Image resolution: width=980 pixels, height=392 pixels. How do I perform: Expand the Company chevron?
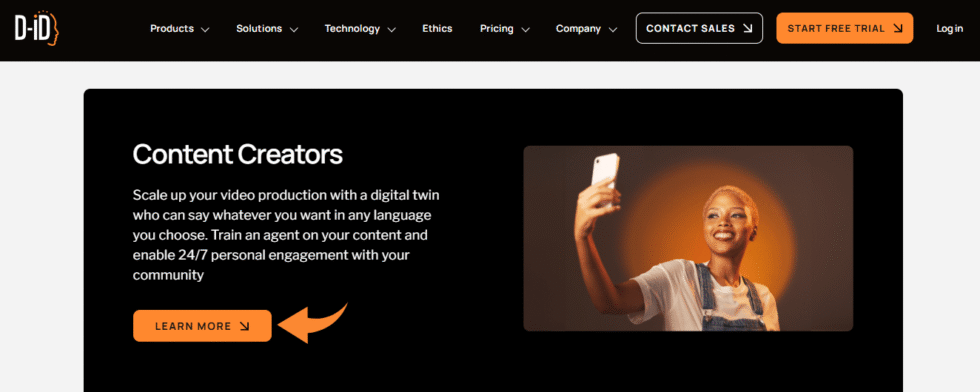coord(612,29)
